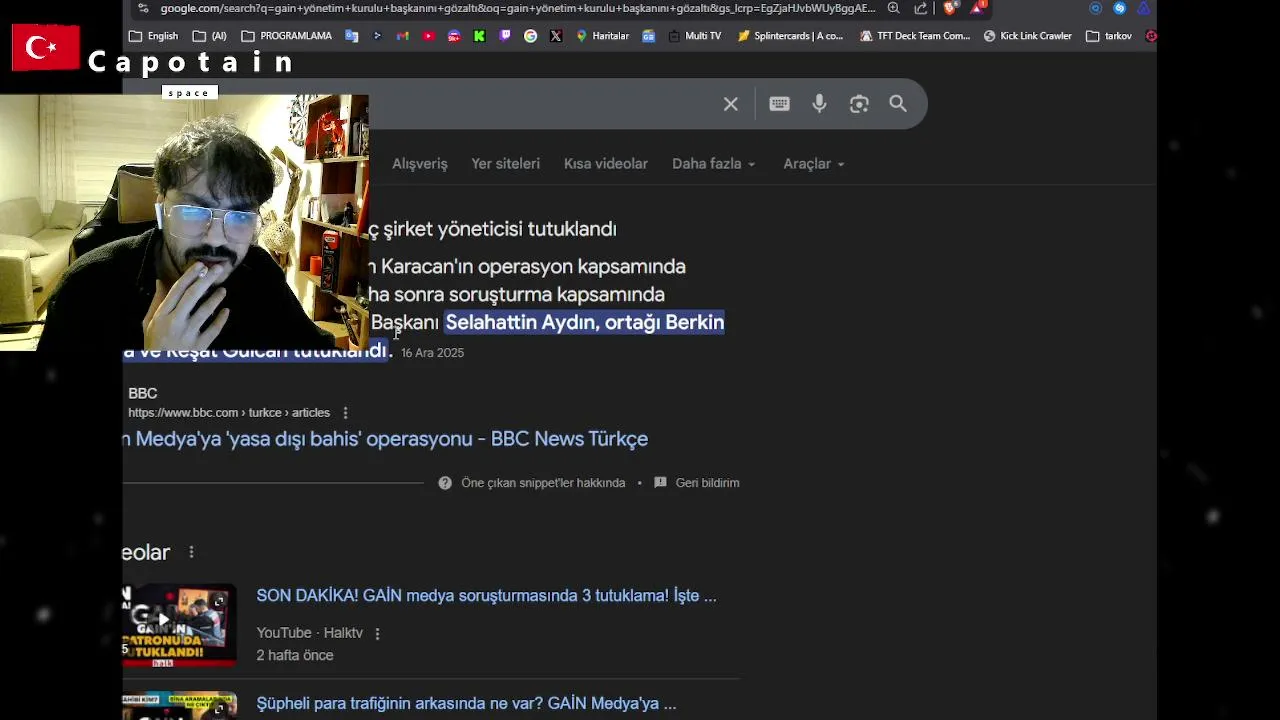
Task: Open the Google bookmark icon
Action: coord(530,36)
